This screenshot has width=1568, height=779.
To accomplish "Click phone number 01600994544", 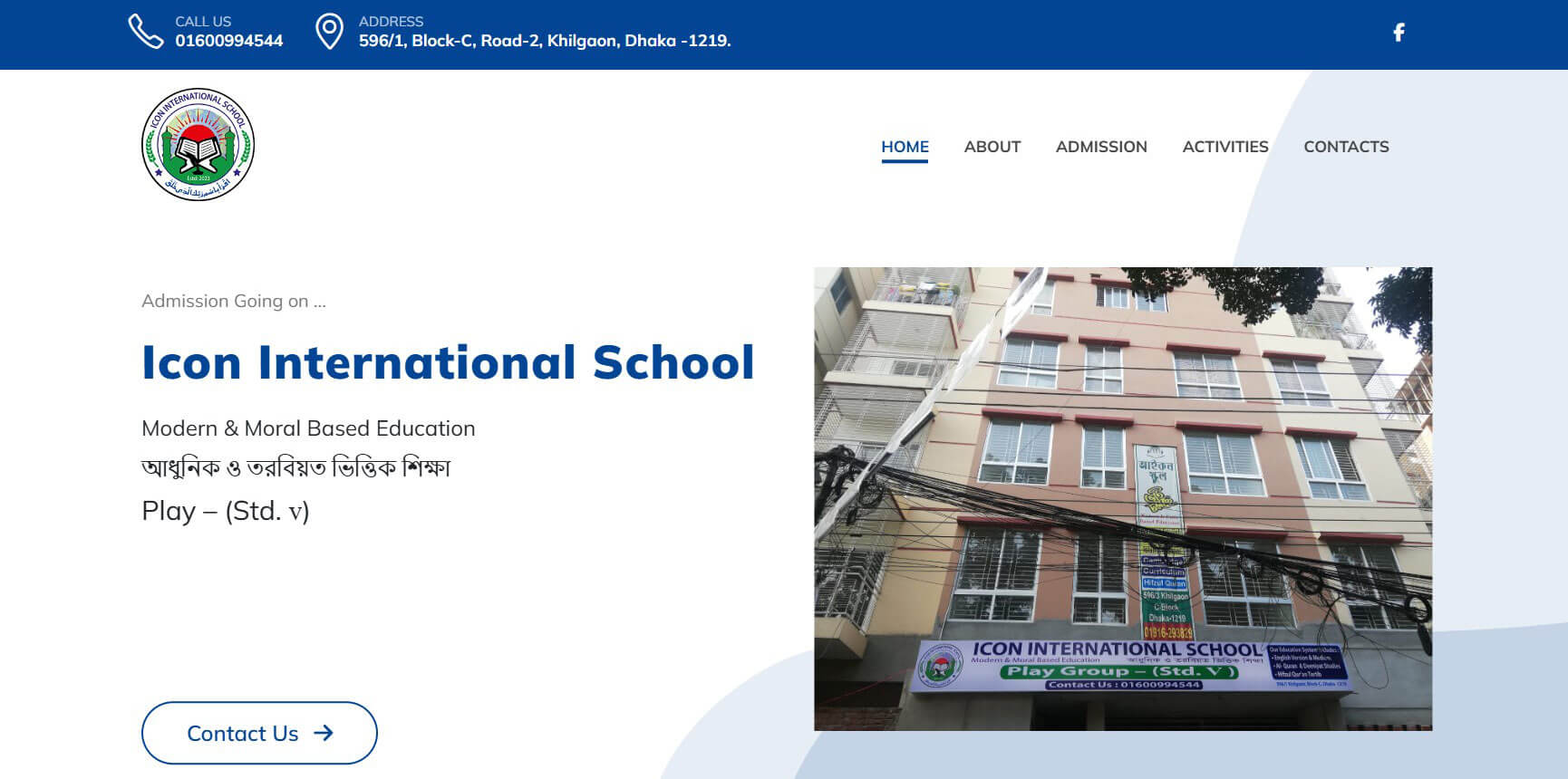I will 229,41.
